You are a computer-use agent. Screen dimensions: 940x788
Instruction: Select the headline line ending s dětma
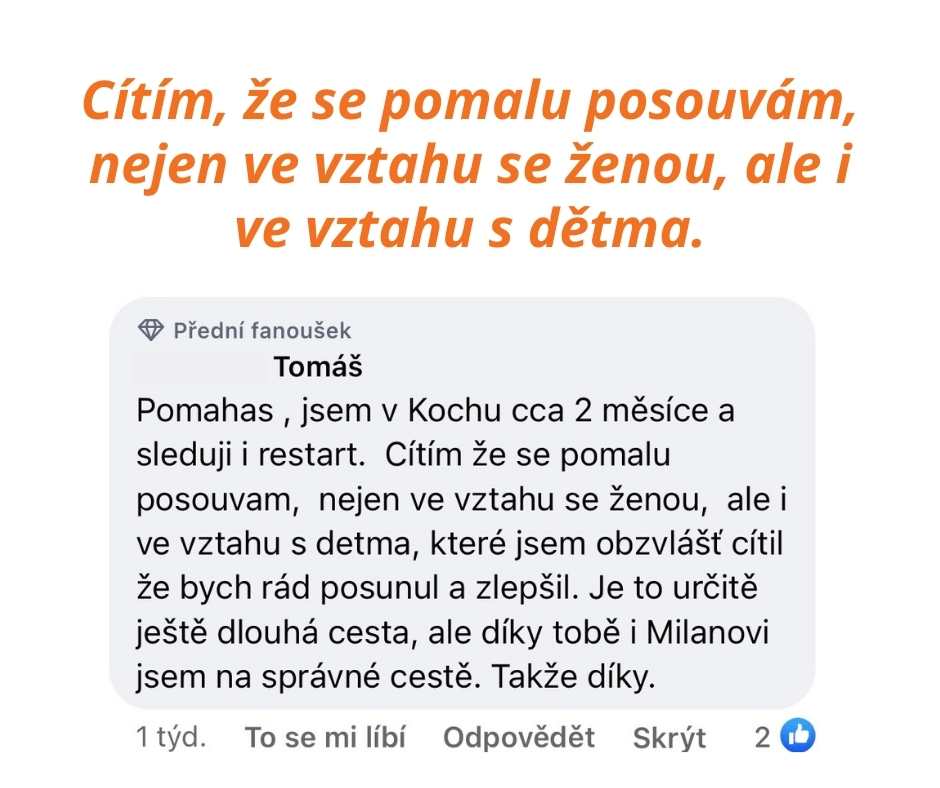469,228
